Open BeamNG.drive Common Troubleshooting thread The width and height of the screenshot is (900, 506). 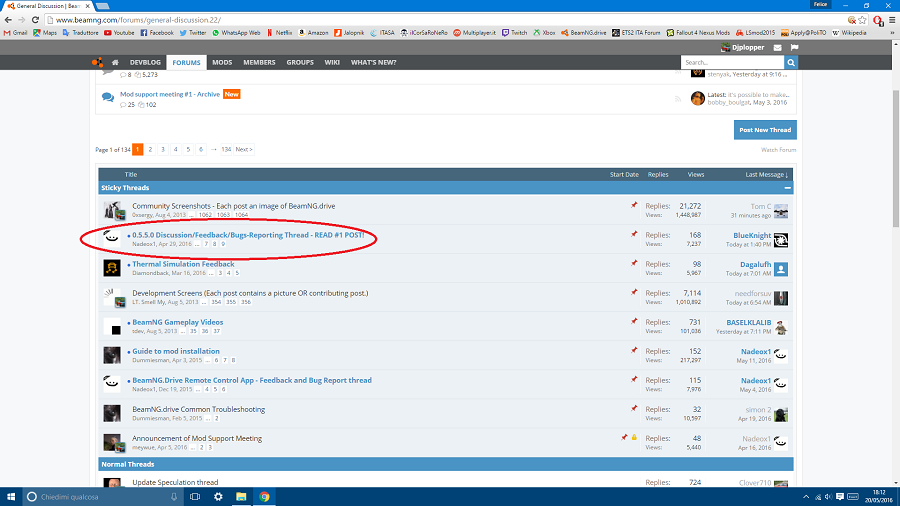pyautogui.click(x=199, y=410)
